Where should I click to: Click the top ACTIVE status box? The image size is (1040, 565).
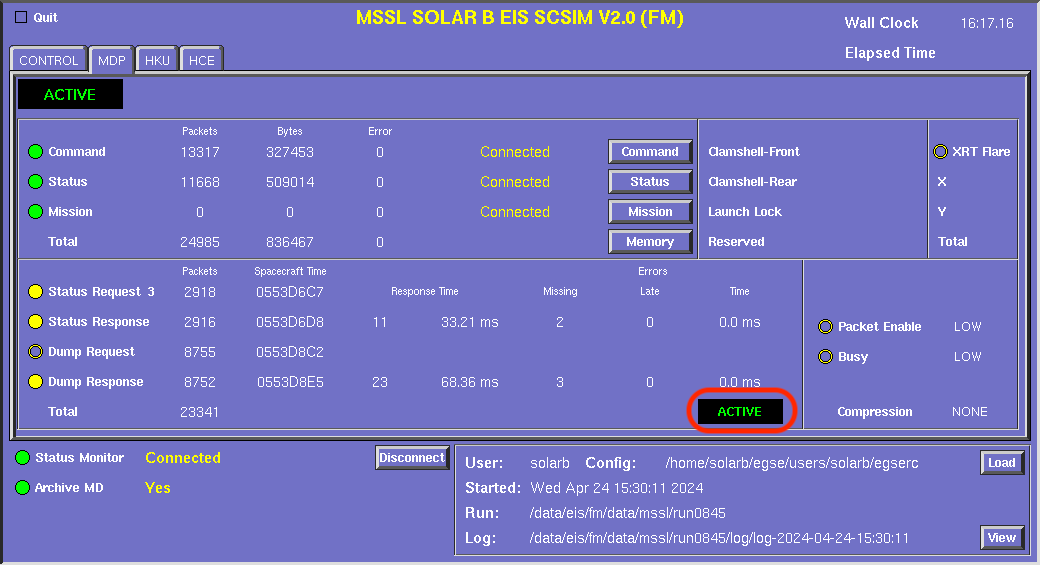(70, 94)
